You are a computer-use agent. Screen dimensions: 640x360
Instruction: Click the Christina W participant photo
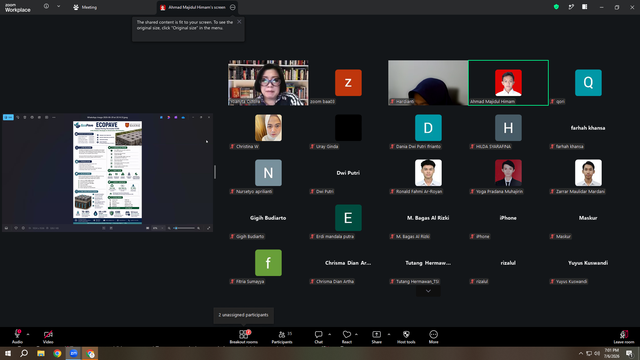coord(268,128)
